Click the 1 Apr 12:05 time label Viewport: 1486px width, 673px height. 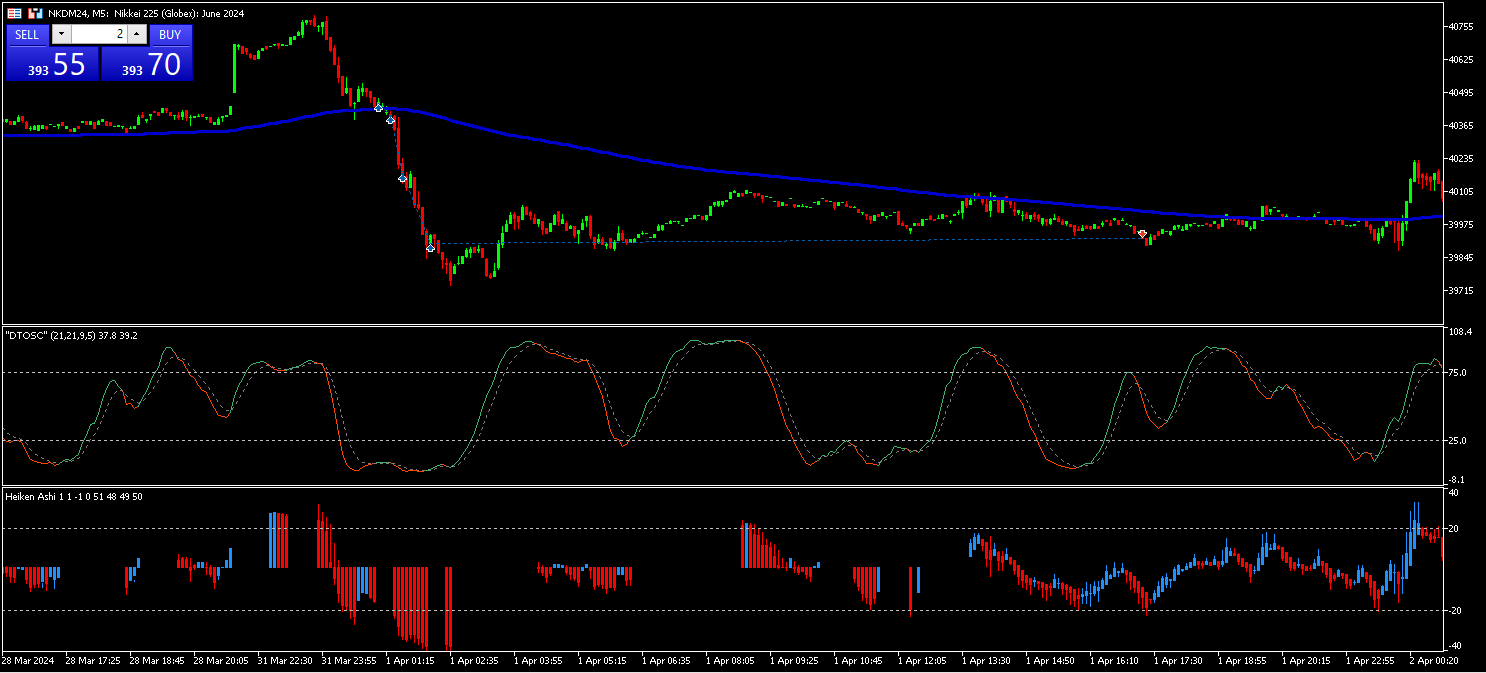tap(923, 661)
